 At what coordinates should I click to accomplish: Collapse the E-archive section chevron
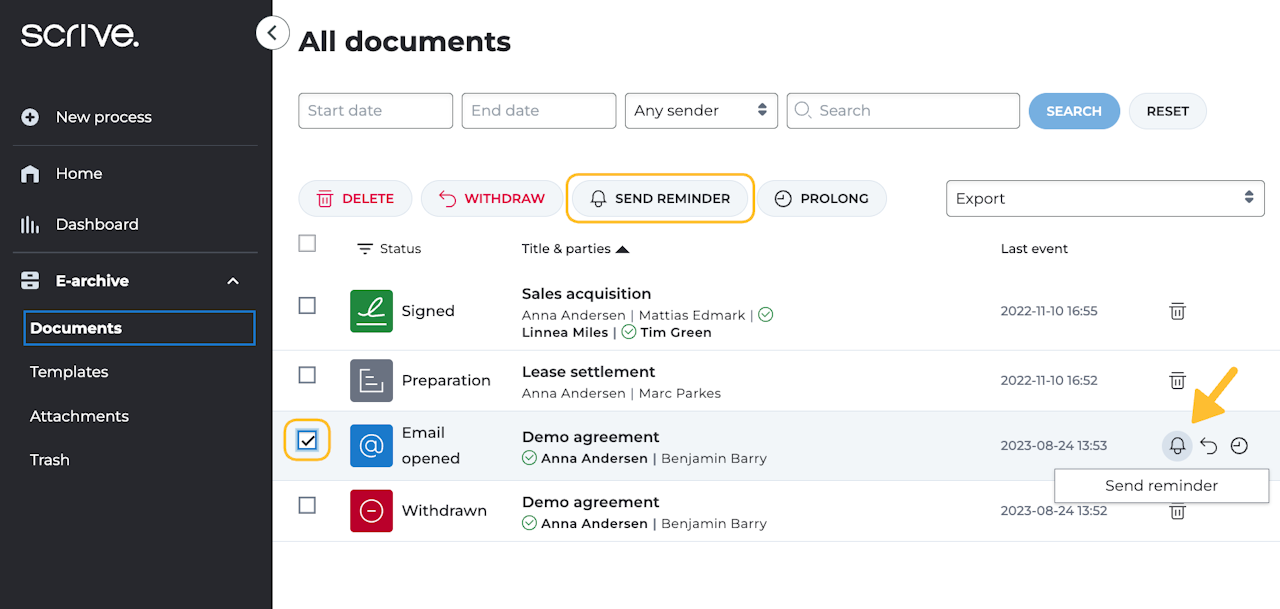point(233,281)
